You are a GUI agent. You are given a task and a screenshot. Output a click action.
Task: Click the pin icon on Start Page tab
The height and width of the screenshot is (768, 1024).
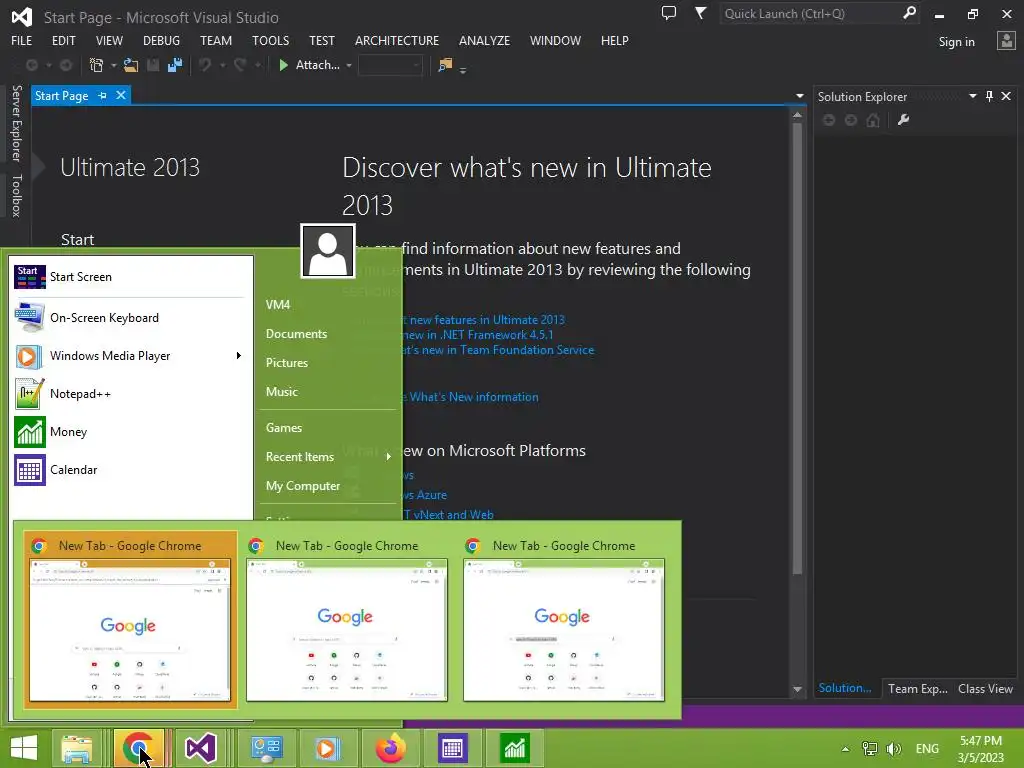point(103,96)
